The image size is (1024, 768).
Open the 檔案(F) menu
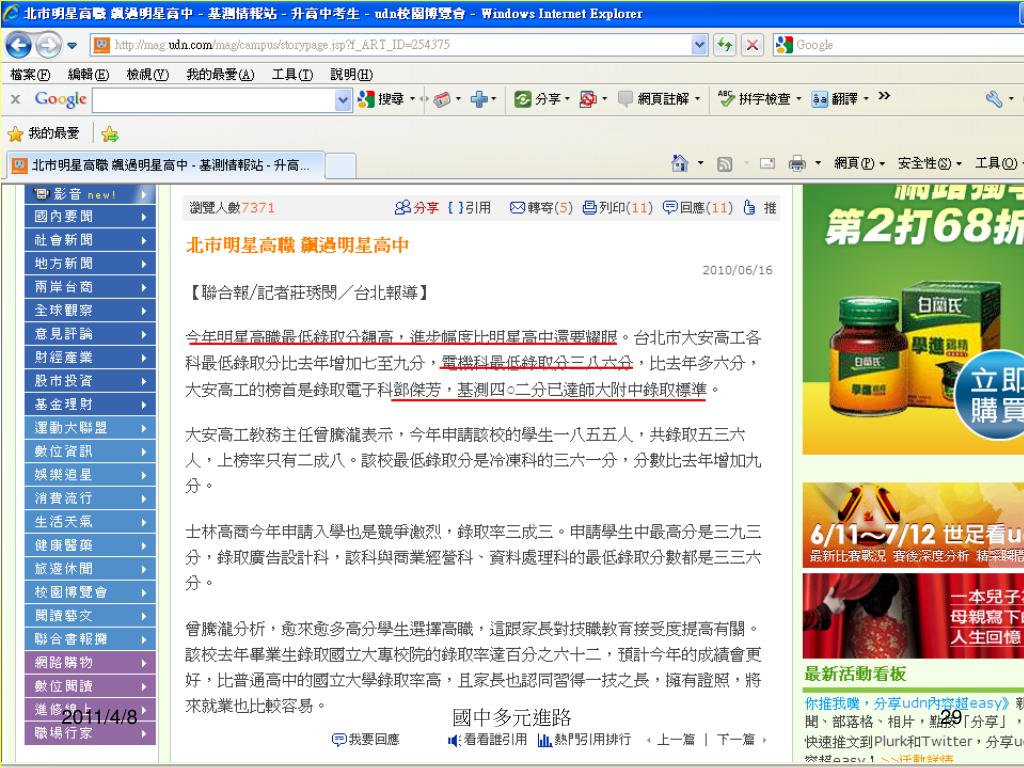30,74
